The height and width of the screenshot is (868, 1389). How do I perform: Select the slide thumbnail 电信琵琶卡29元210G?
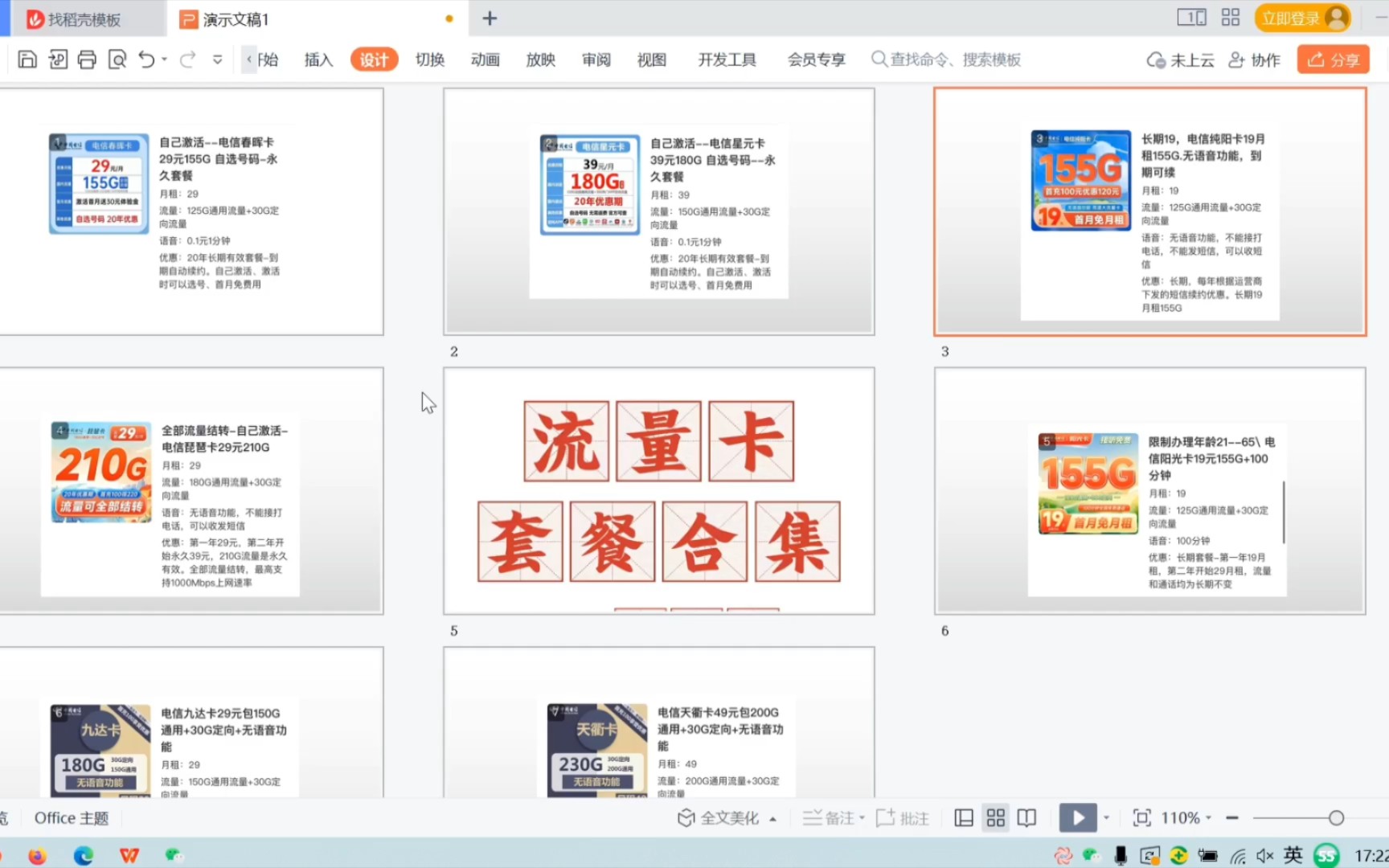191,491
